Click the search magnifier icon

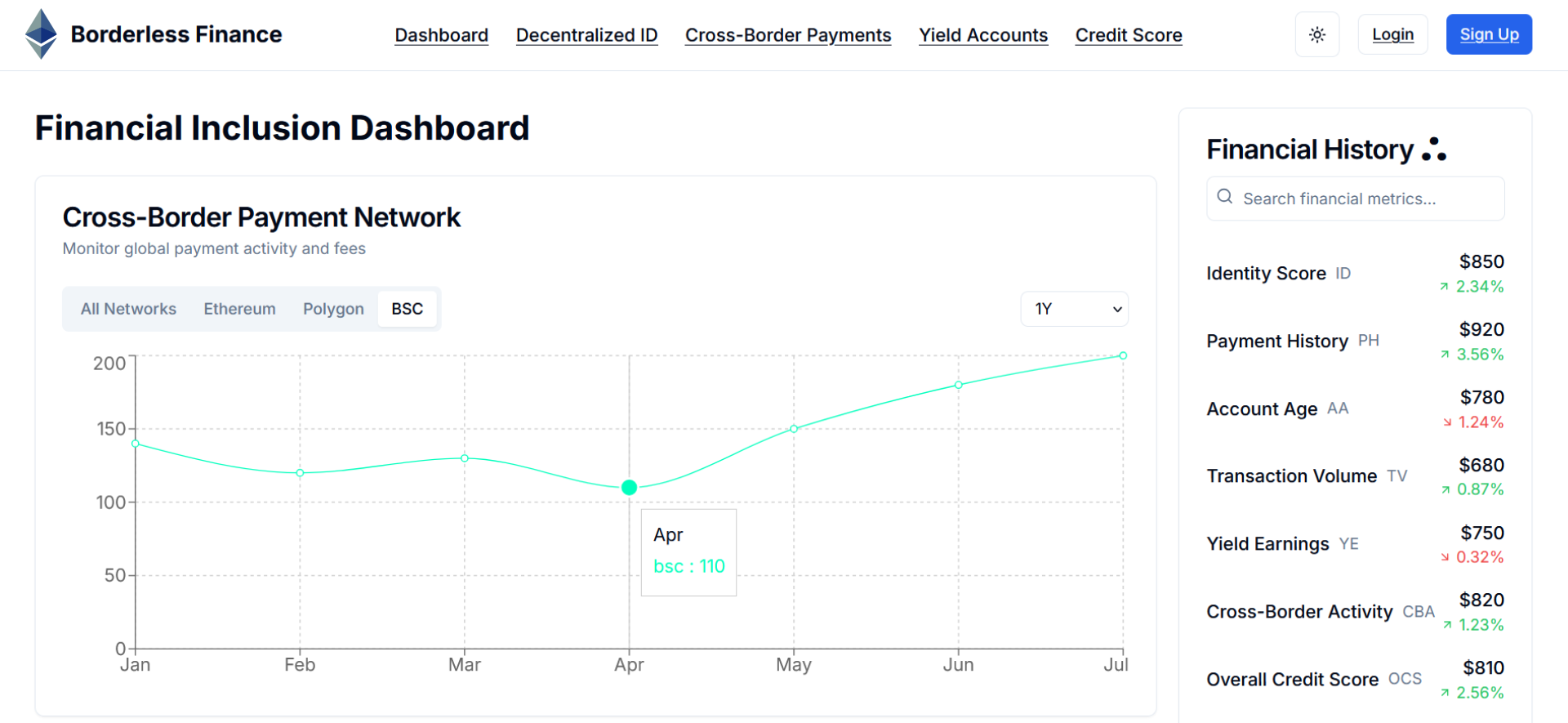tap(1225, 197)
